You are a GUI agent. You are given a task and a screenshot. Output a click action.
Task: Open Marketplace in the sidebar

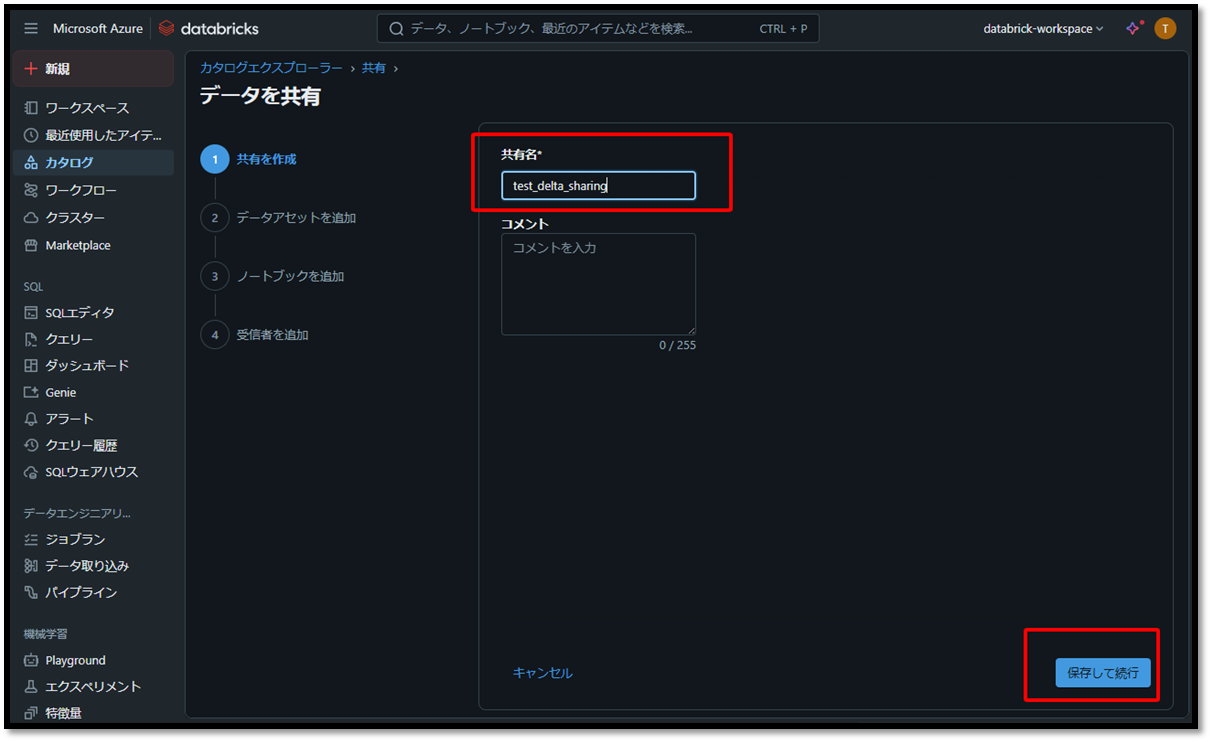[x=94, y=245]
